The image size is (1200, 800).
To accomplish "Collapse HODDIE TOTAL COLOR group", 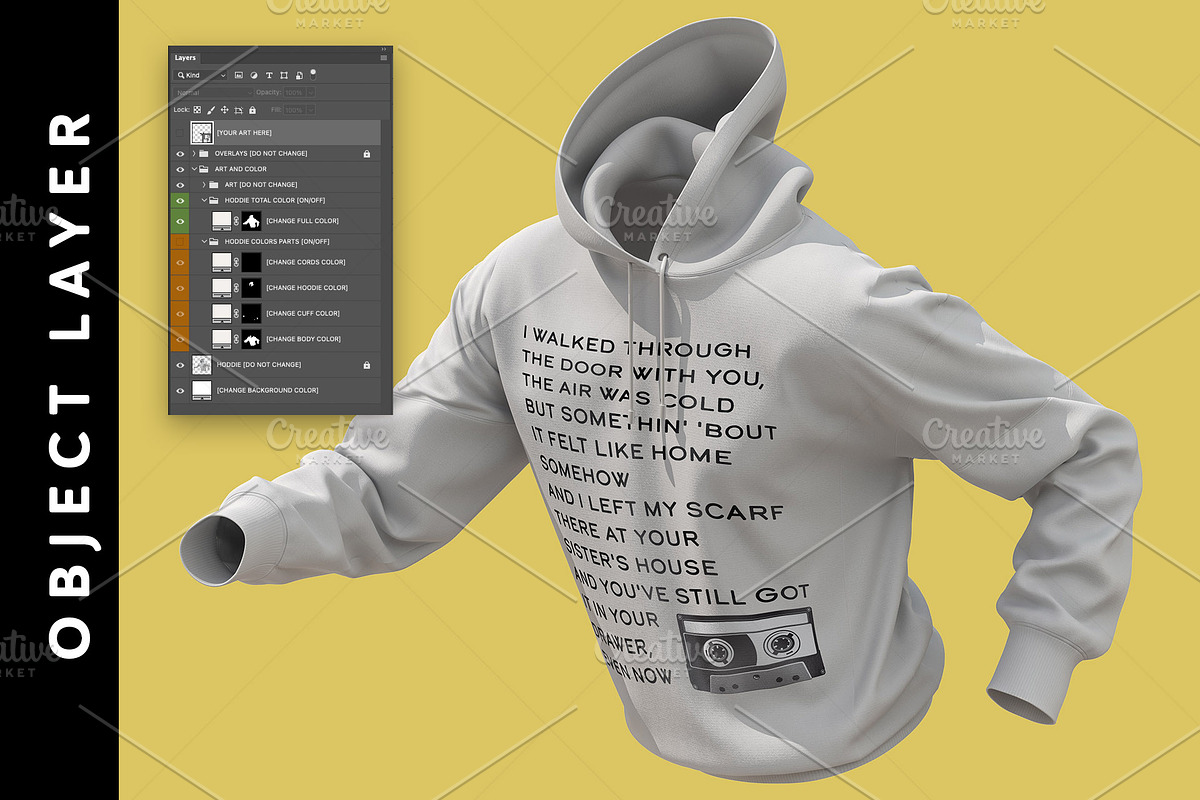I will click(x=204, y=200).
